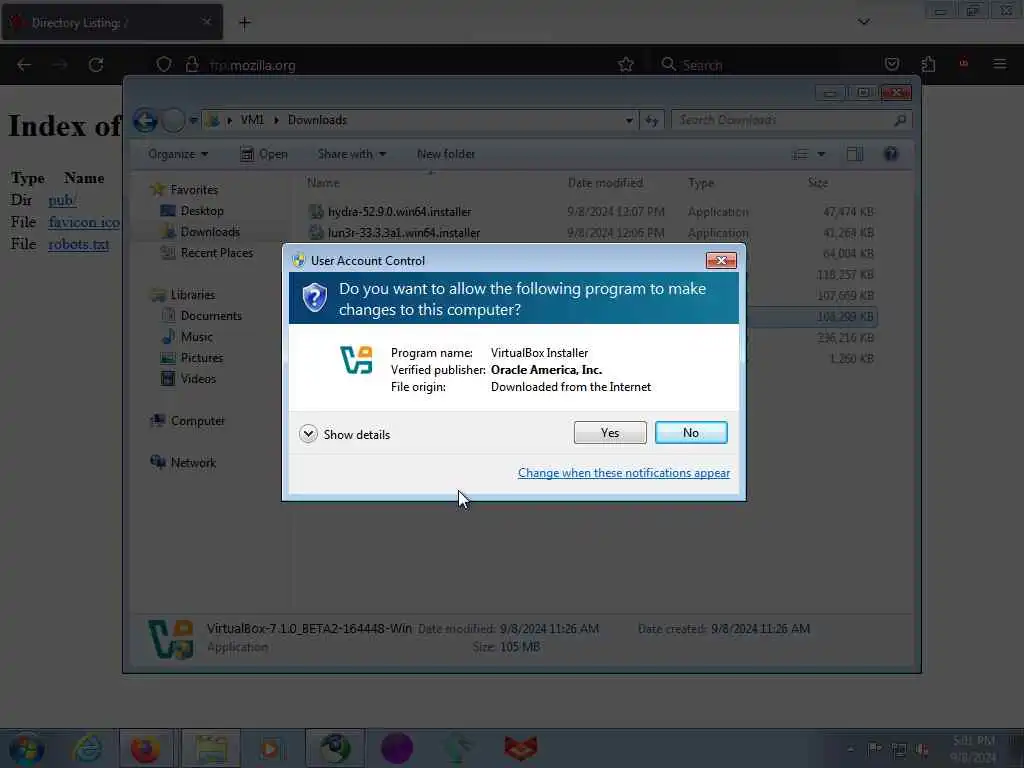Select Directory Listing tab

click(x=112, y=23)
